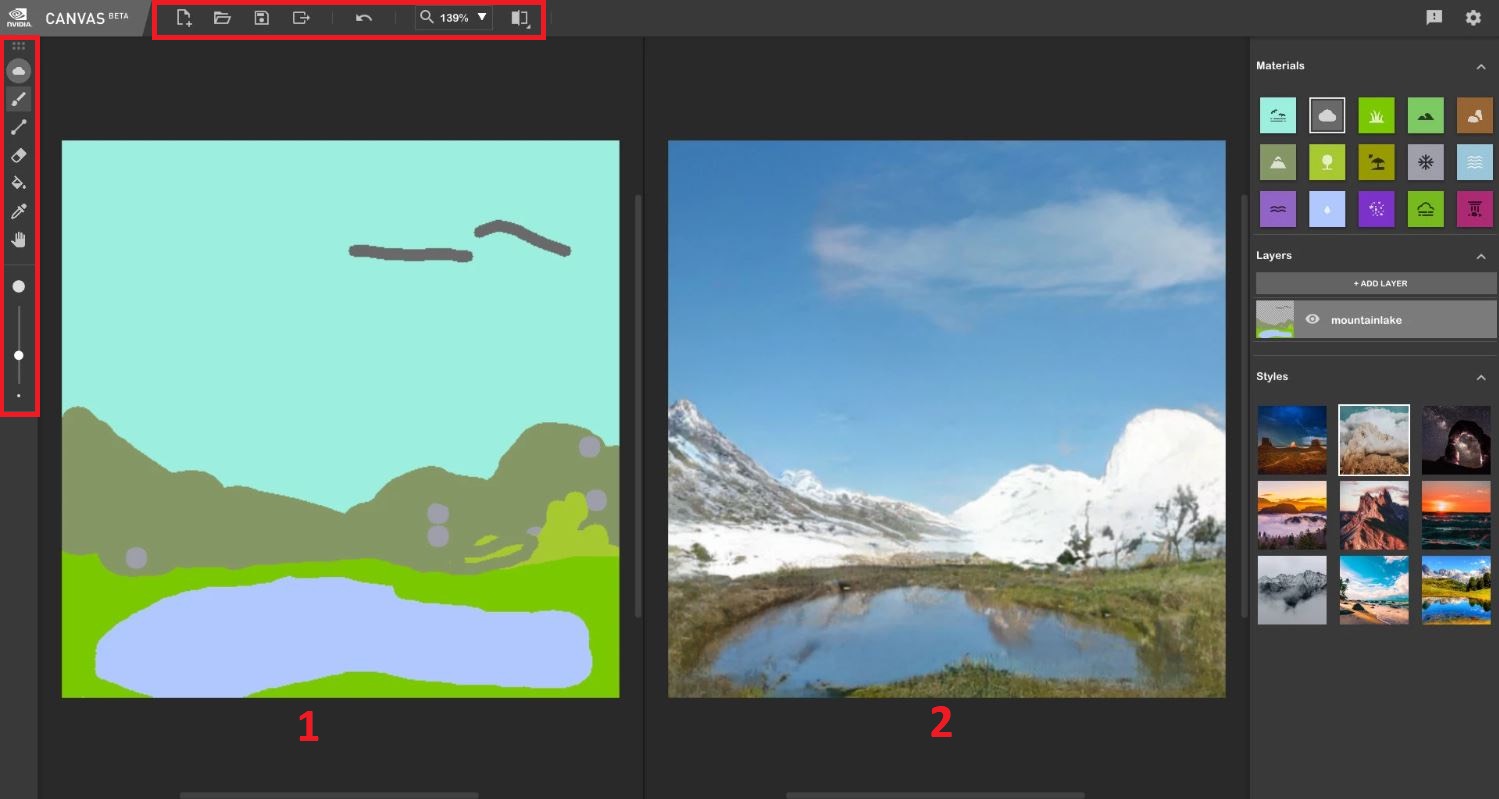Select the Eraser tool
The height and width of the screenshot is (799, 1499).
18,155
